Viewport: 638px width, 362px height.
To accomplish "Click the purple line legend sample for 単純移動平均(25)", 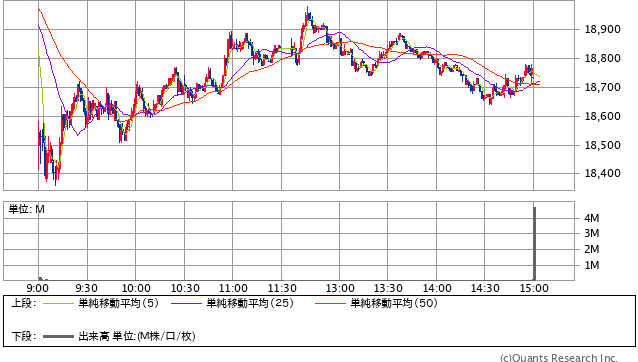I will click(x=186, y=303).
